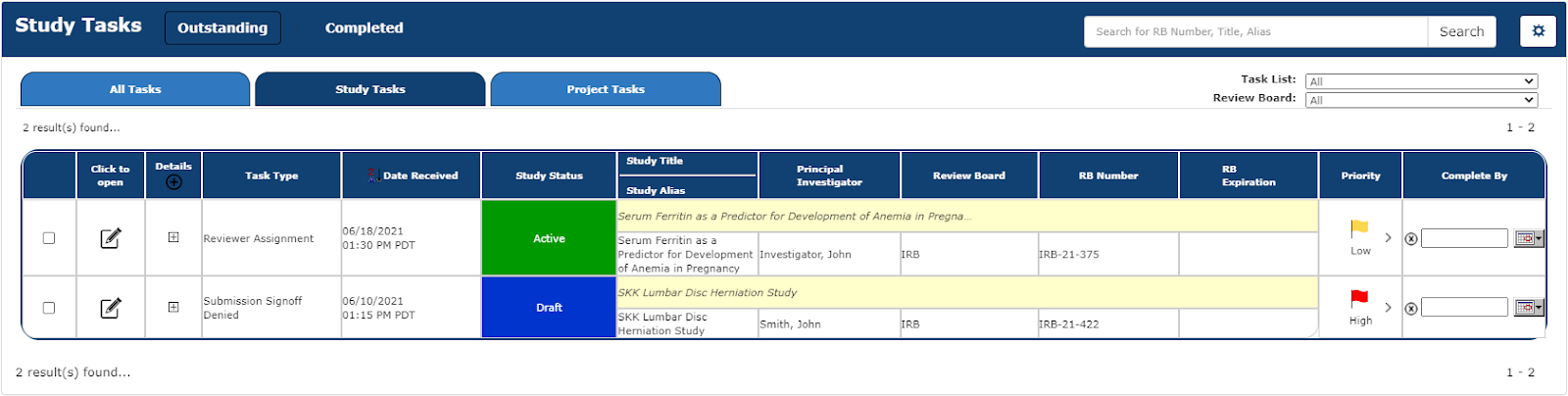Click the Serum Ferritin study title row
Image resolution: width=1568 pixels, height=396 pixels.
pos(967,216)
